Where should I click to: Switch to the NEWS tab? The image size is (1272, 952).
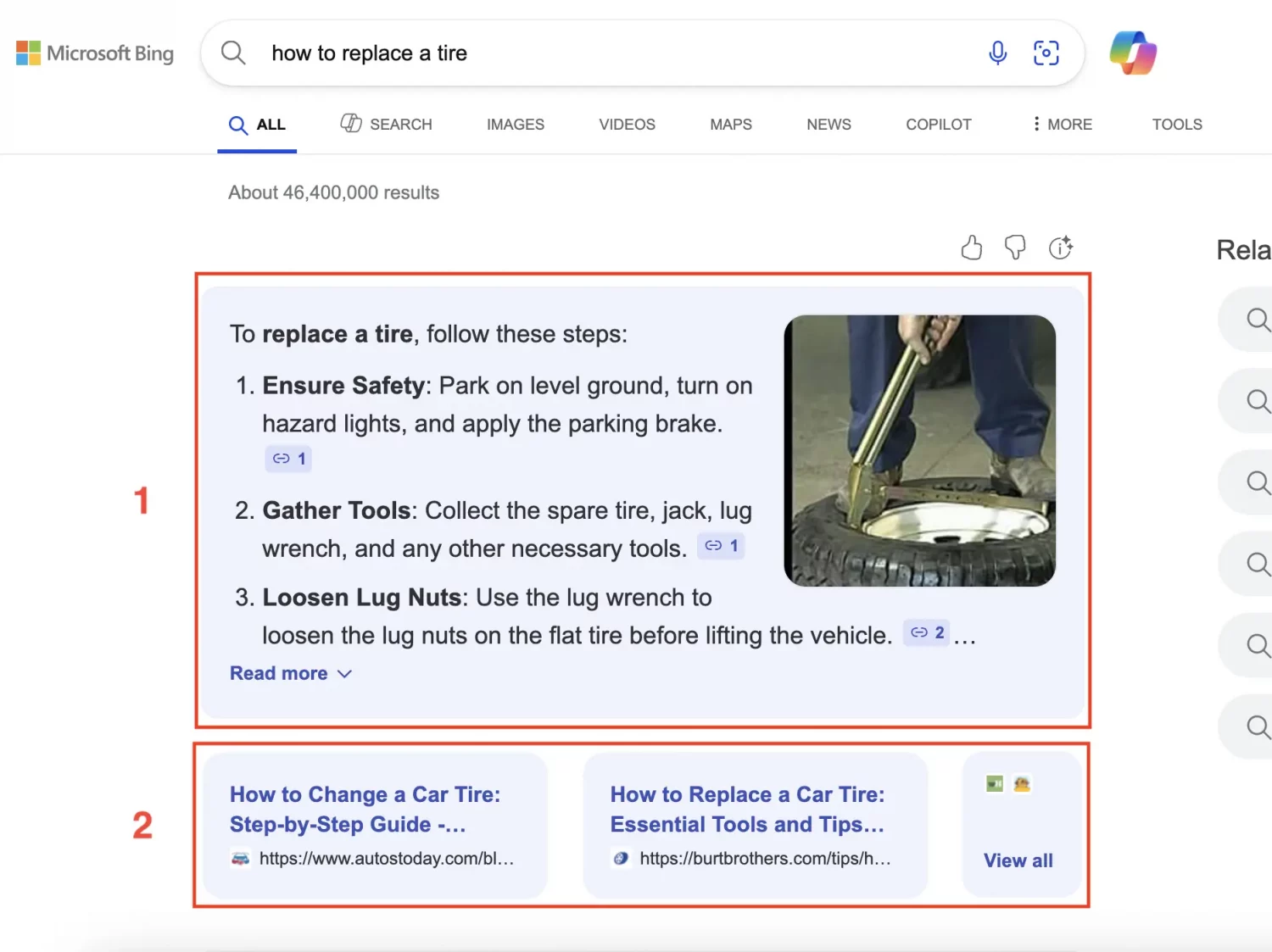(829, 125)
